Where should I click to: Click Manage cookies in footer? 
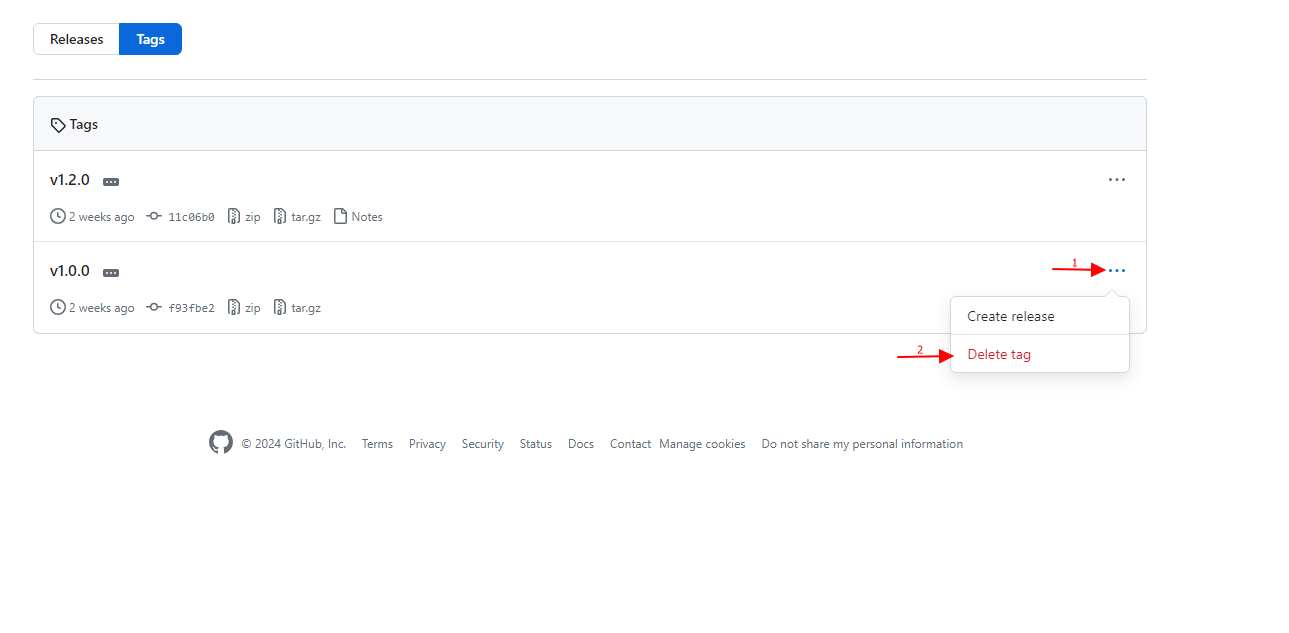coord(702,444)
